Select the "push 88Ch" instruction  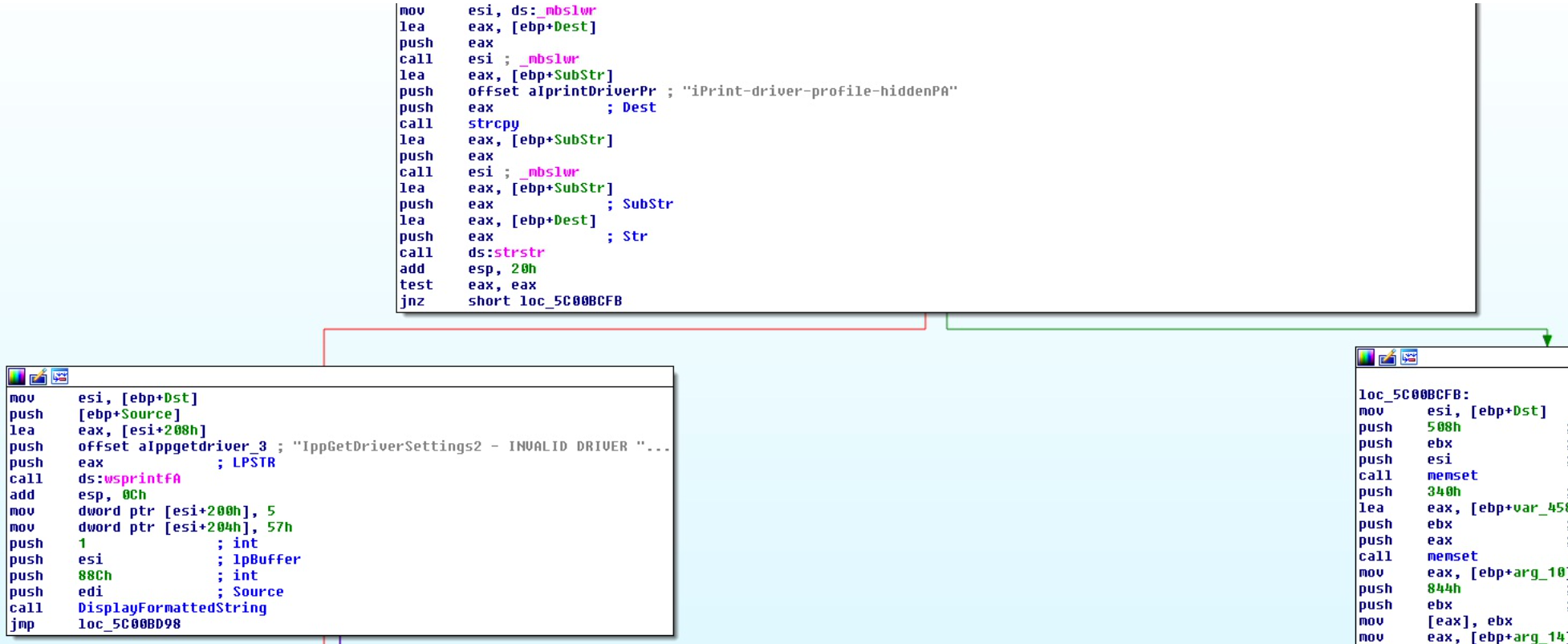click(60, 576)
